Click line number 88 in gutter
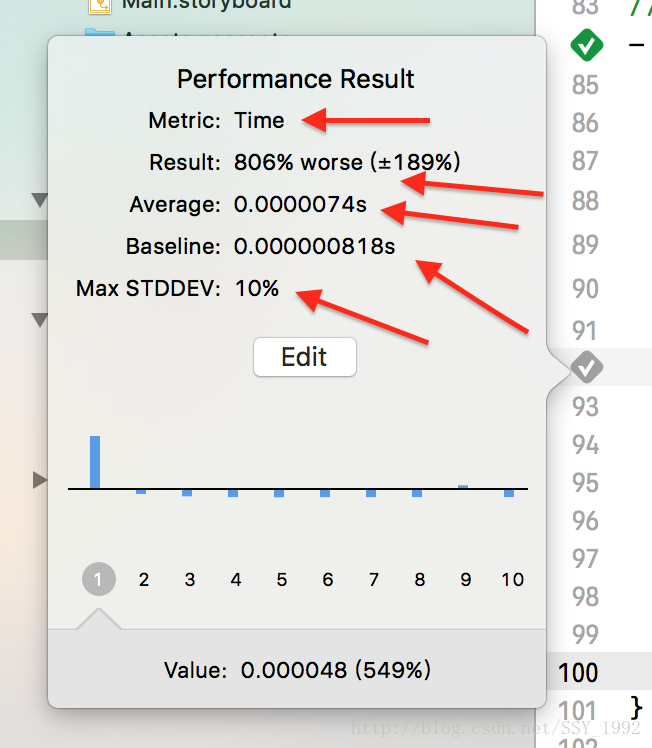652x748 pixels. pos(585,201)
